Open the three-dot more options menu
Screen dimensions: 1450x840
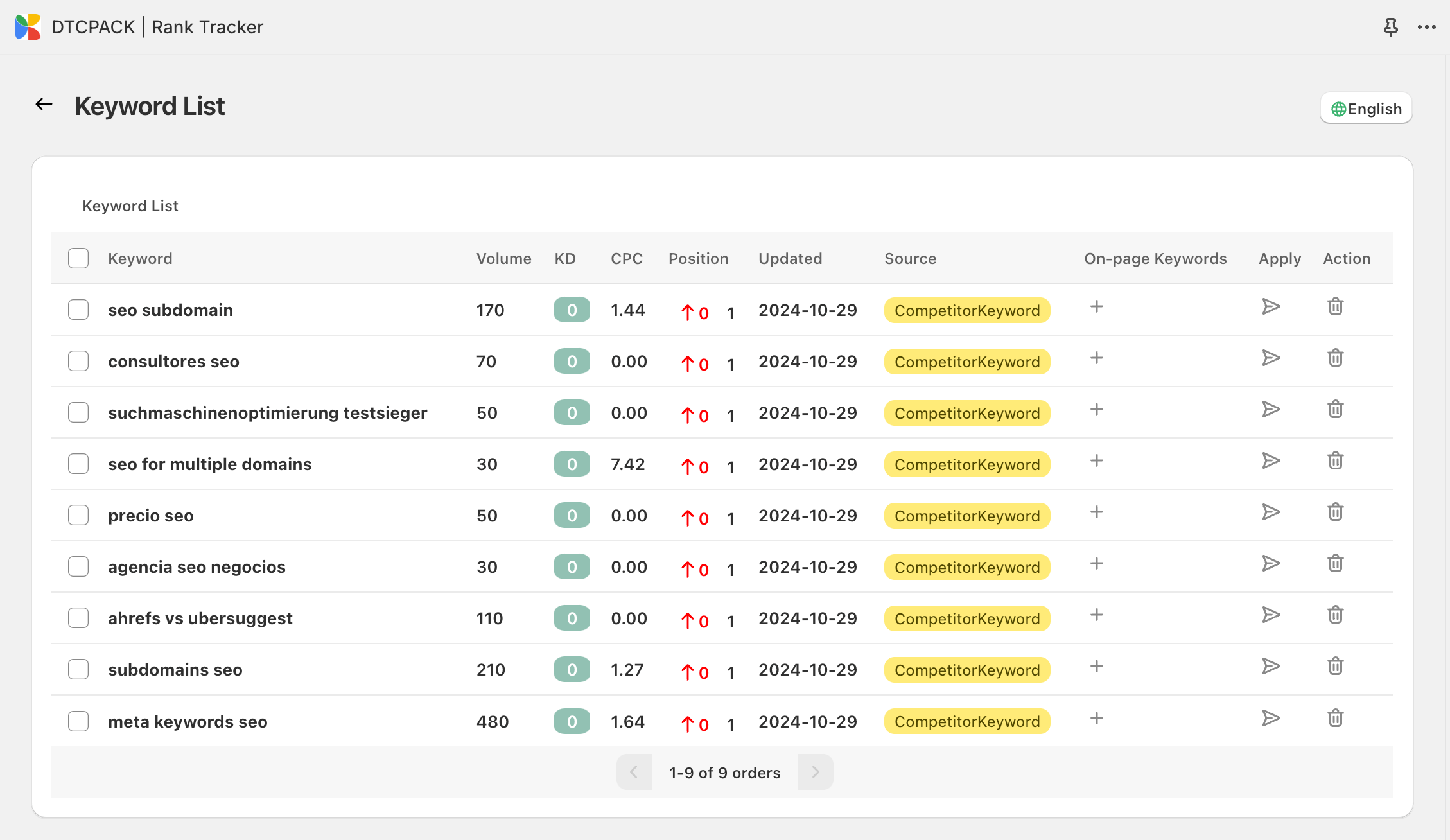1426,27
